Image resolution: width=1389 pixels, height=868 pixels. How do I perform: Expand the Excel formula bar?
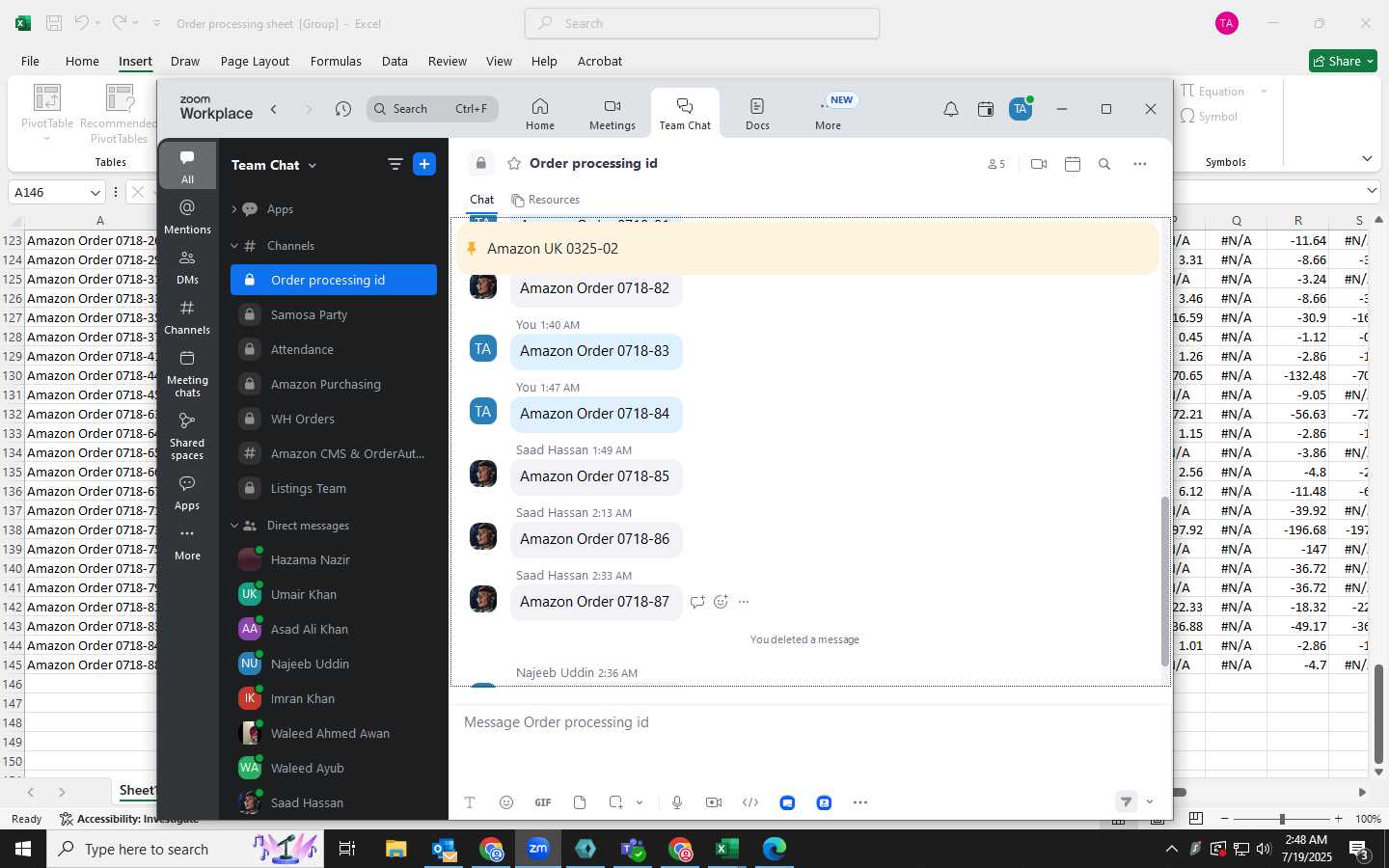pyautogui.click(x=1373, y=192)
